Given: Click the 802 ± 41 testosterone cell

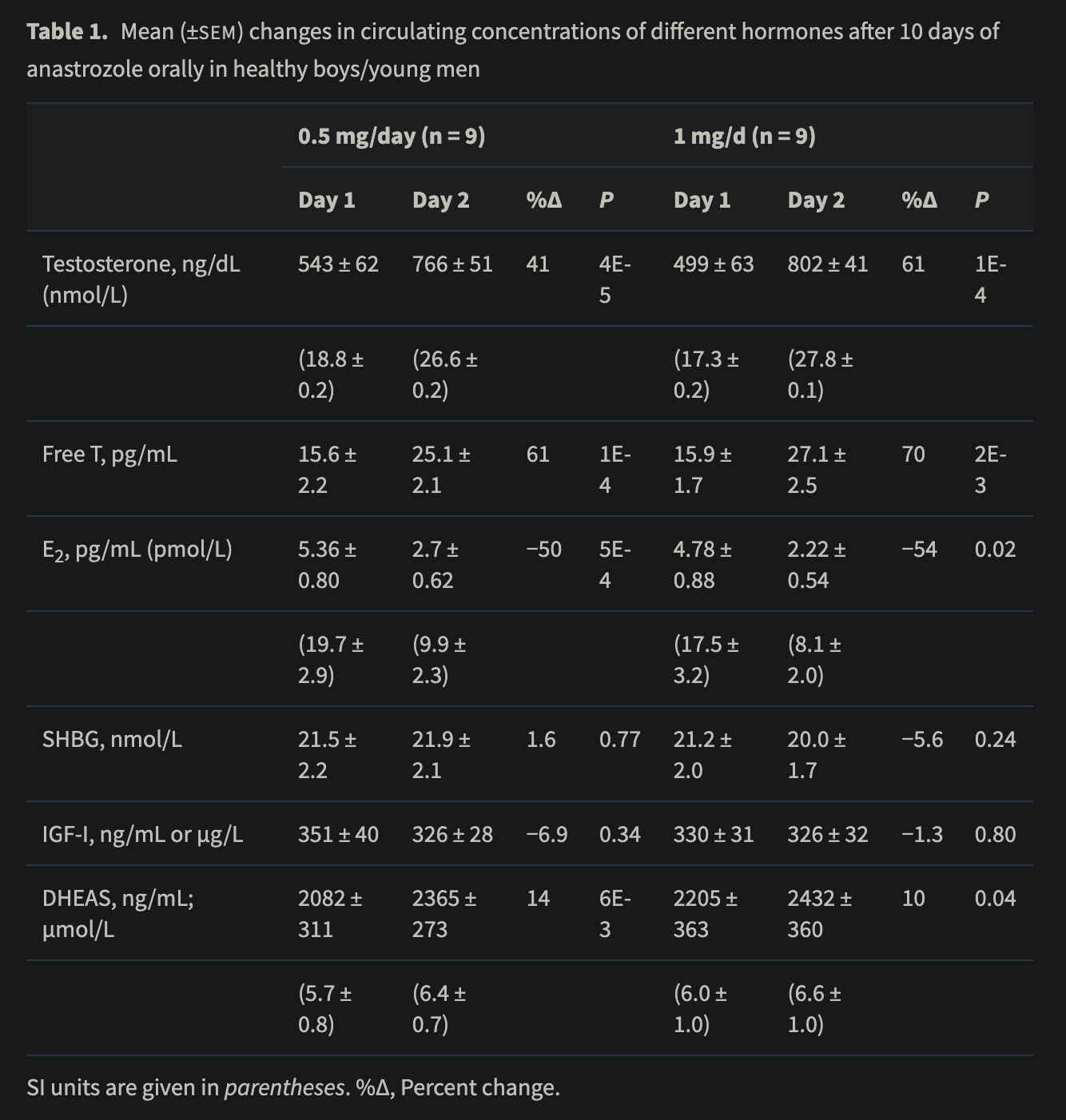Looking at the screenshot, I should 827,264.
